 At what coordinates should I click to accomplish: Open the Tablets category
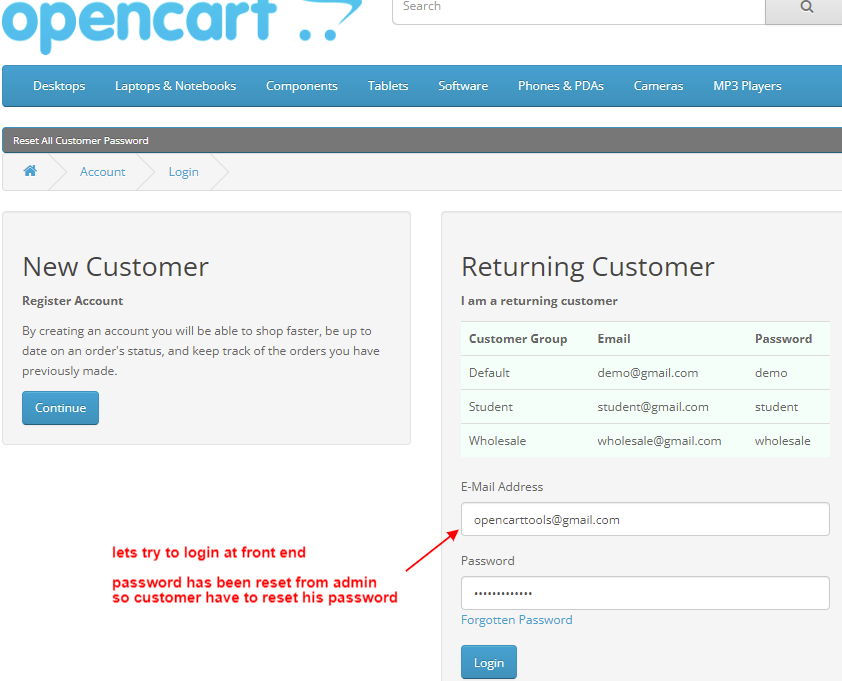[388, 86]
